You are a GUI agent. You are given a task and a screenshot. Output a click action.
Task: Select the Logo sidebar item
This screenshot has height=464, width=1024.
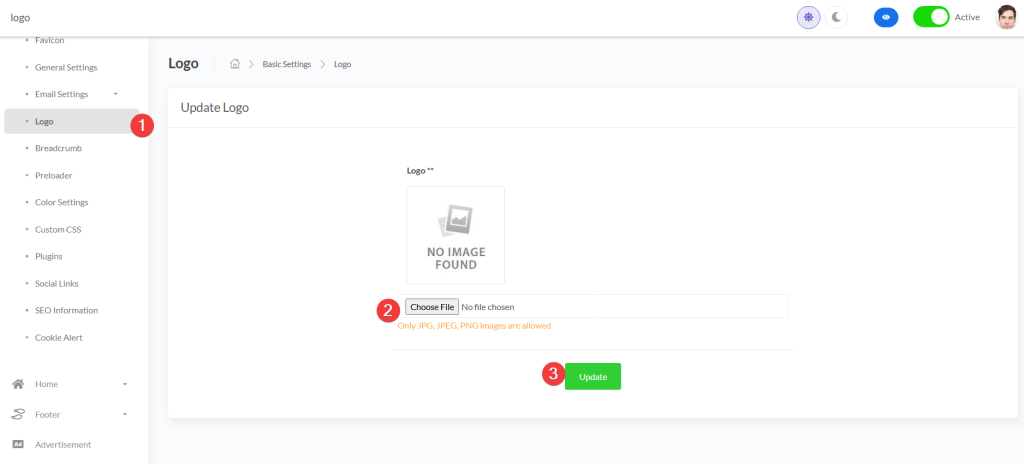44,121
